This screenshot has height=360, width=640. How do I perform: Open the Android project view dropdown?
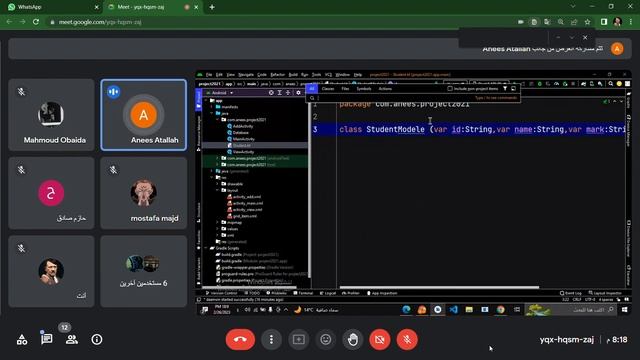(x=220, y=93)
